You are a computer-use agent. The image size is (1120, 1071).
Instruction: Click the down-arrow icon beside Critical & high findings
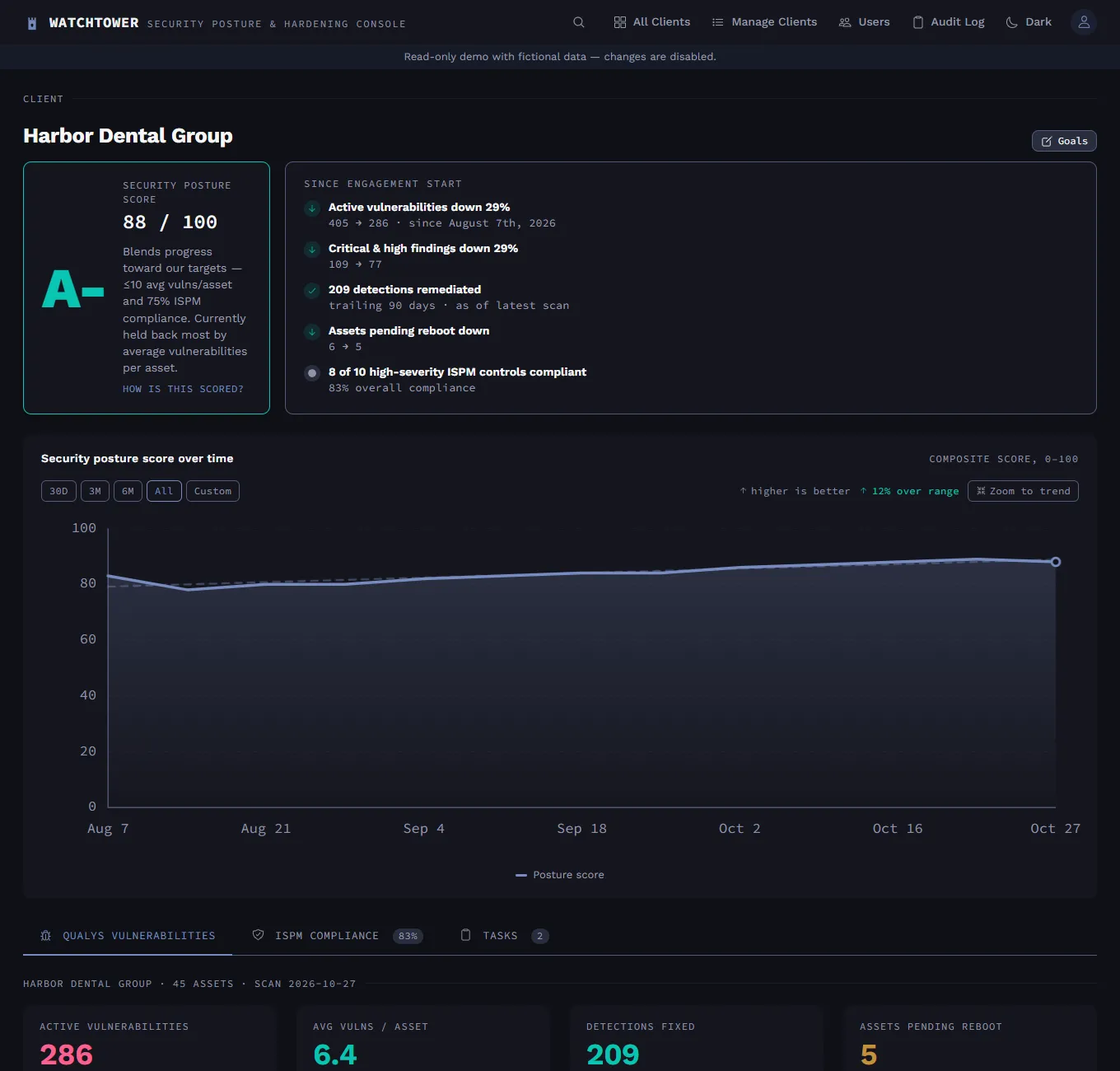coord(312,250)
